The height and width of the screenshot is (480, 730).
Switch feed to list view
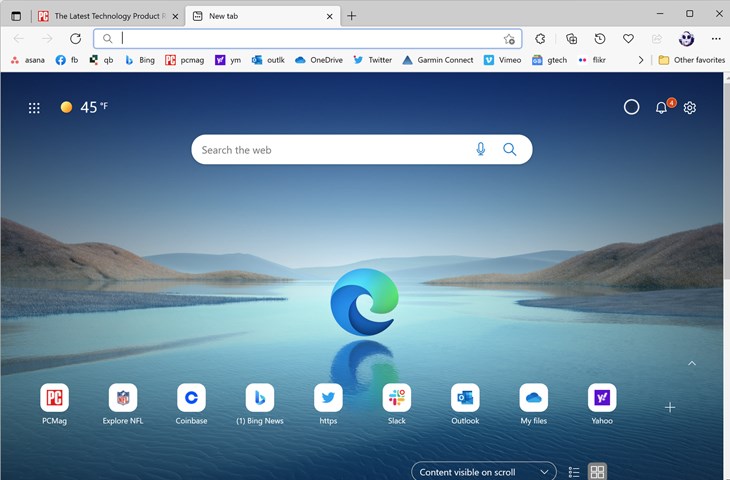pos(574,472)
